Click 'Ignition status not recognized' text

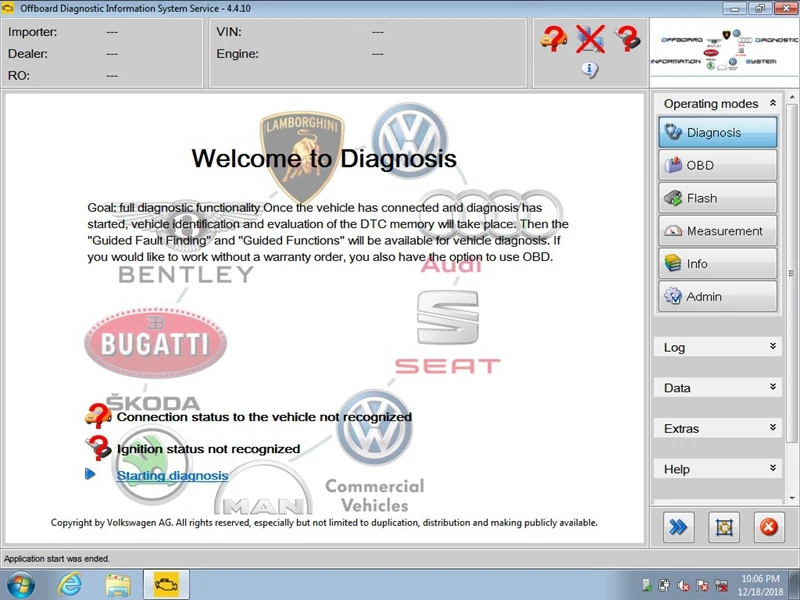(209, 449)
